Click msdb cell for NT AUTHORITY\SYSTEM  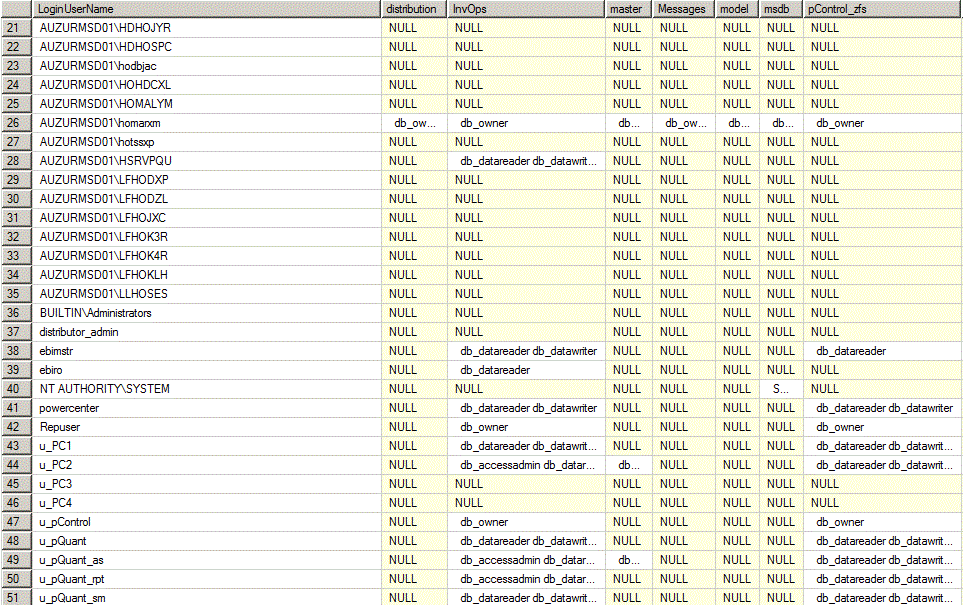tap(781, 389)
